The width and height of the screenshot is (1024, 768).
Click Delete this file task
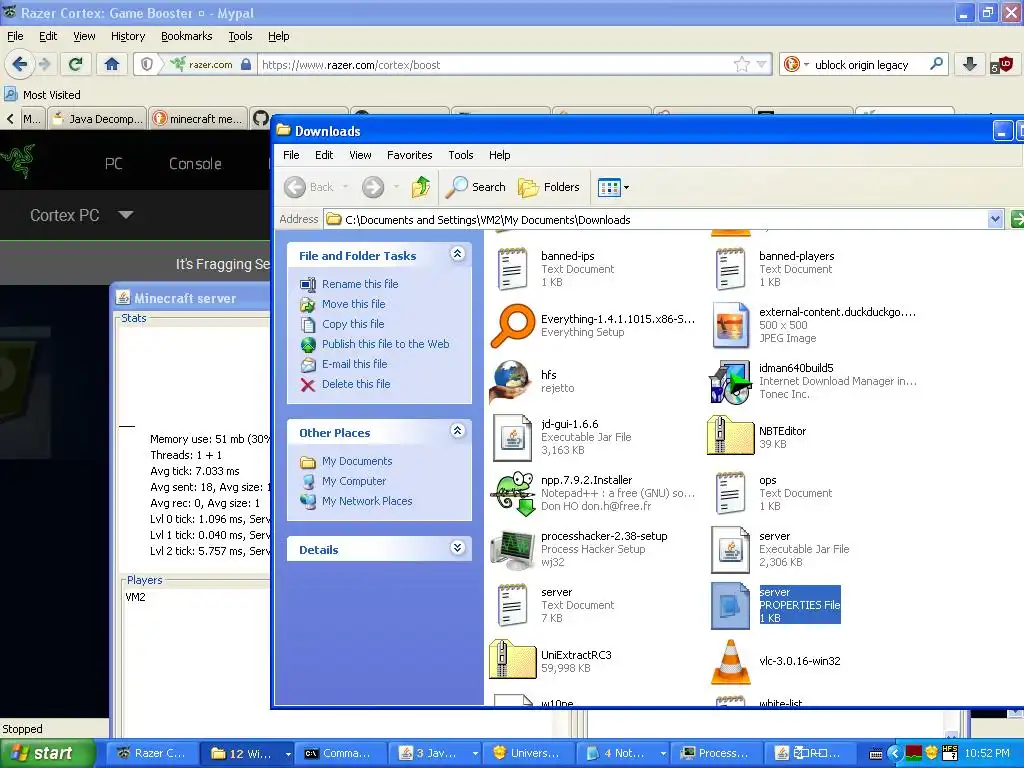coord(356,384)
